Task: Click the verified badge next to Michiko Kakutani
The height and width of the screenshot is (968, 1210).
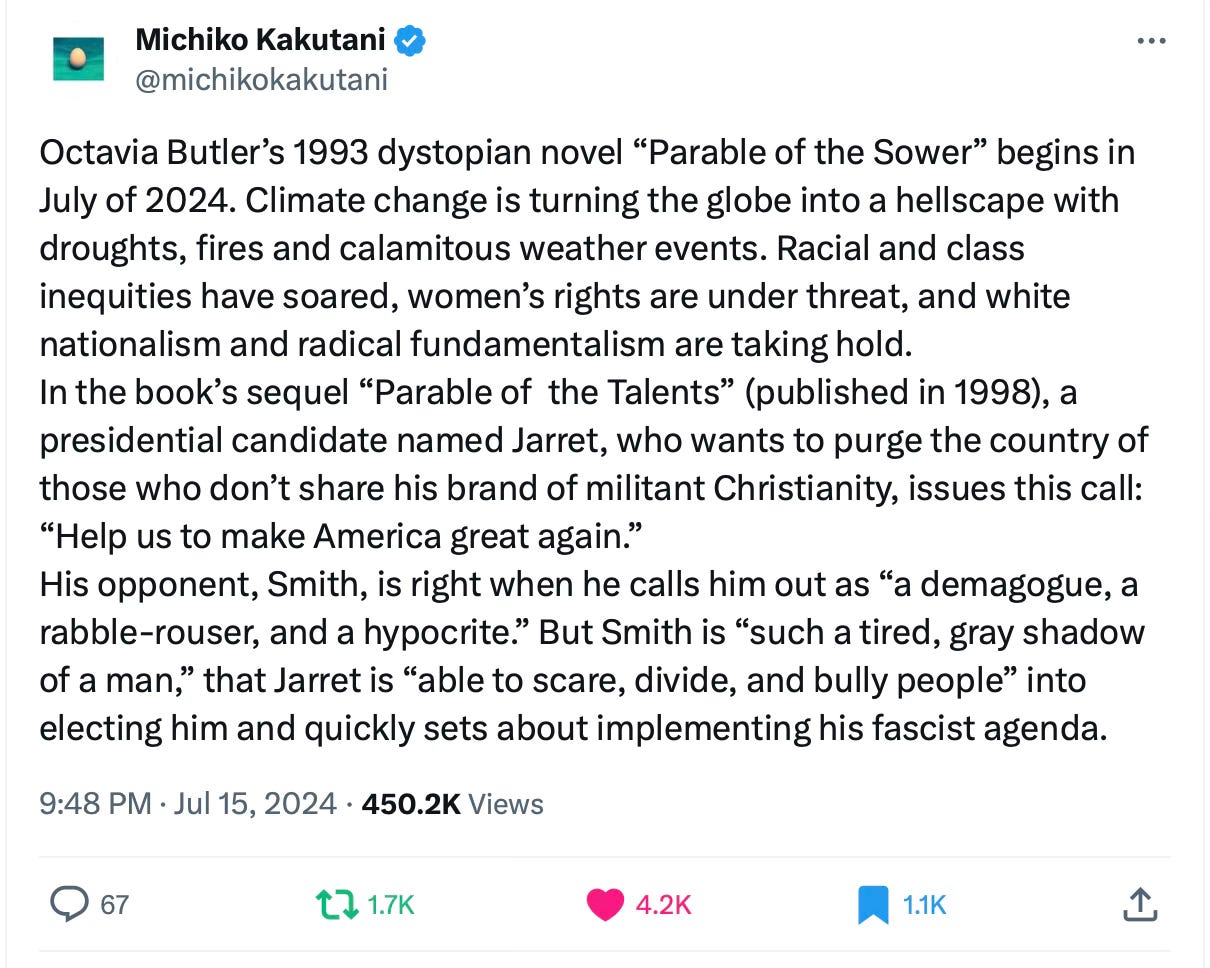Action: point(410,40)
